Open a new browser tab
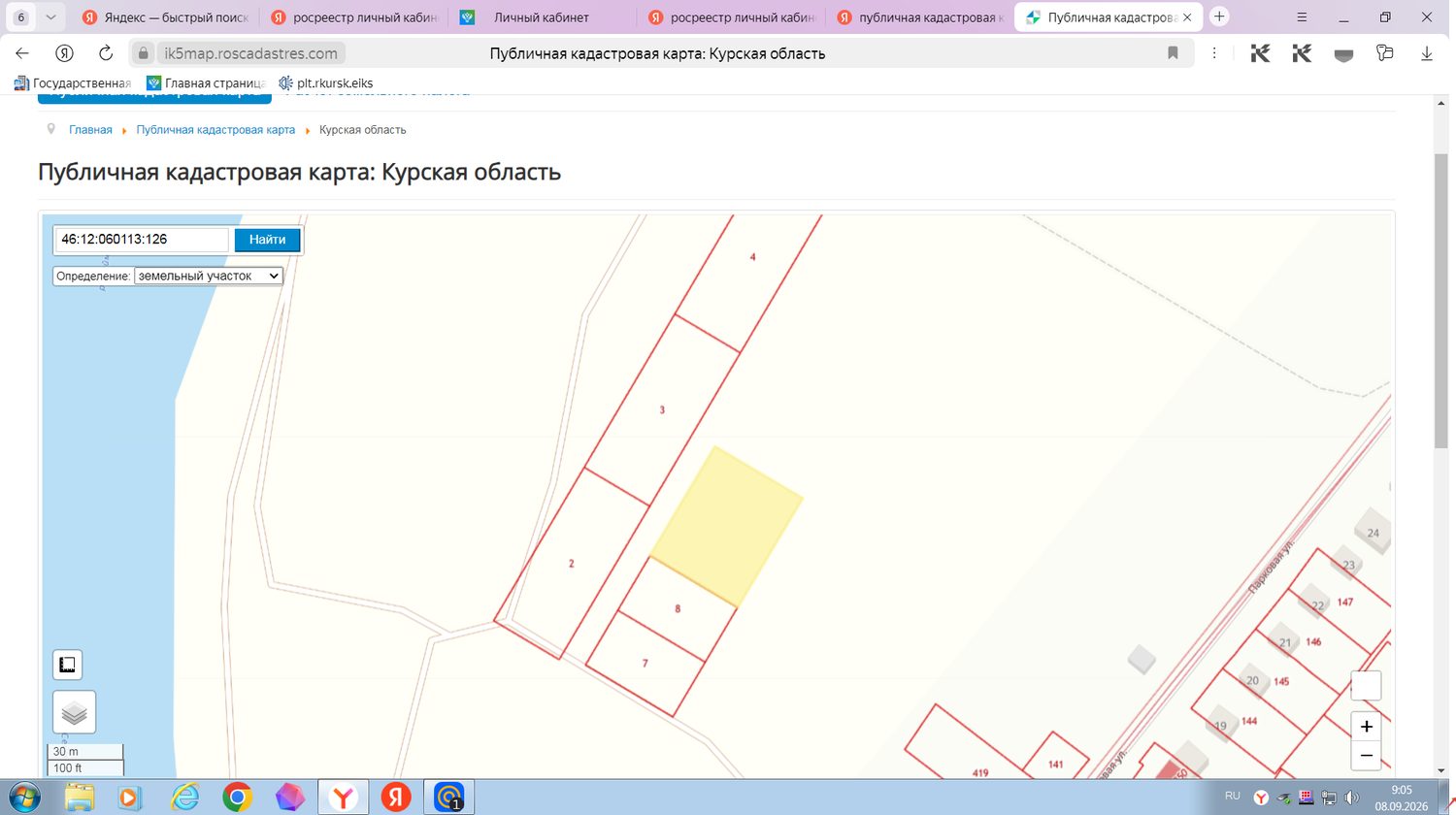The width and height of the screenshot is (1456, 815). click(x=1220, y=16)
